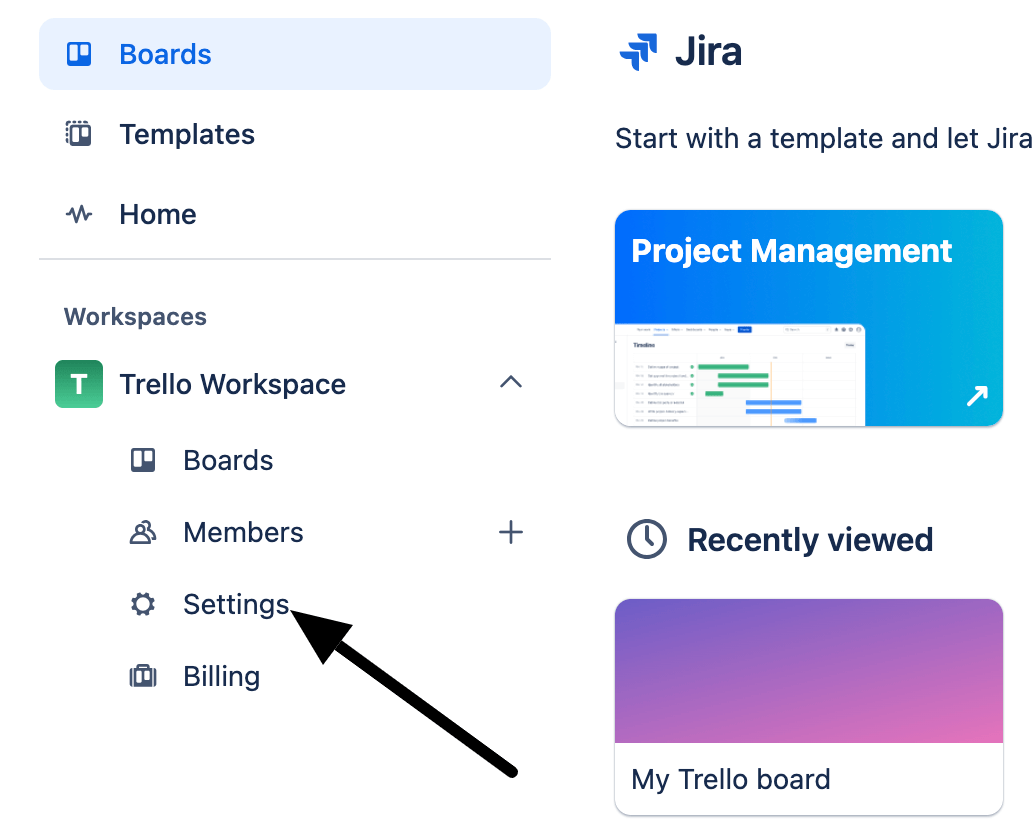This screenshot has height=828, width=1034.
Task: Click the Workspaces section header
Action: click(x=134, y=316)
